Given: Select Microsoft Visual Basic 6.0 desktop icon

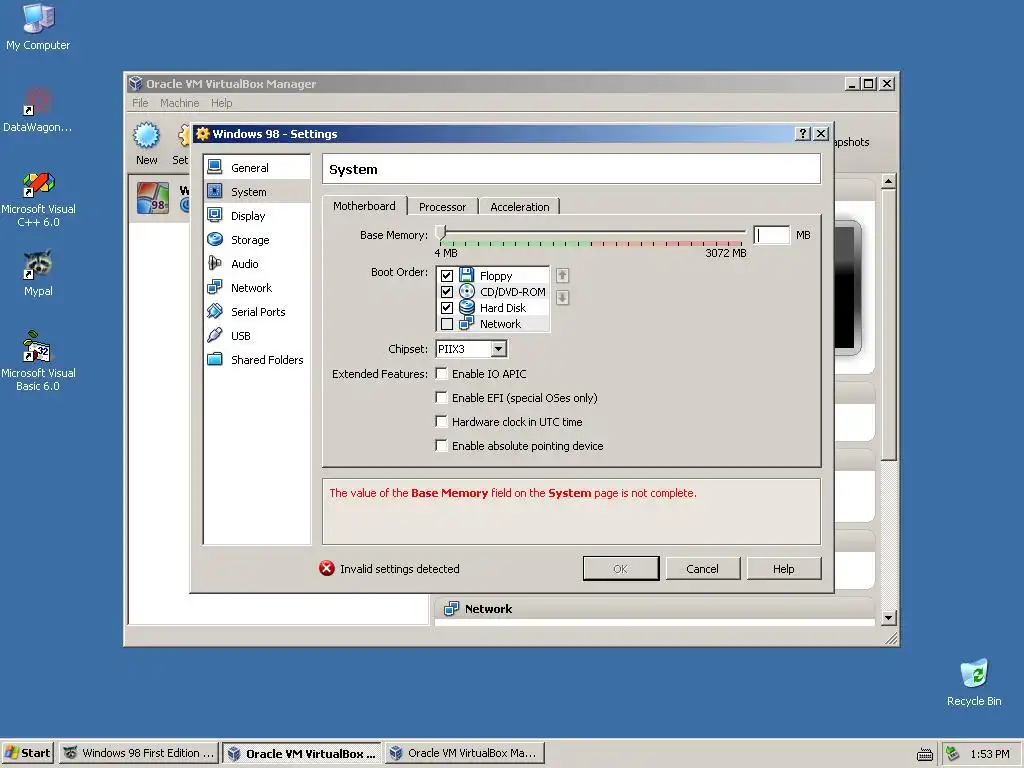Looking at the screenshot, I should pos(38,361).
